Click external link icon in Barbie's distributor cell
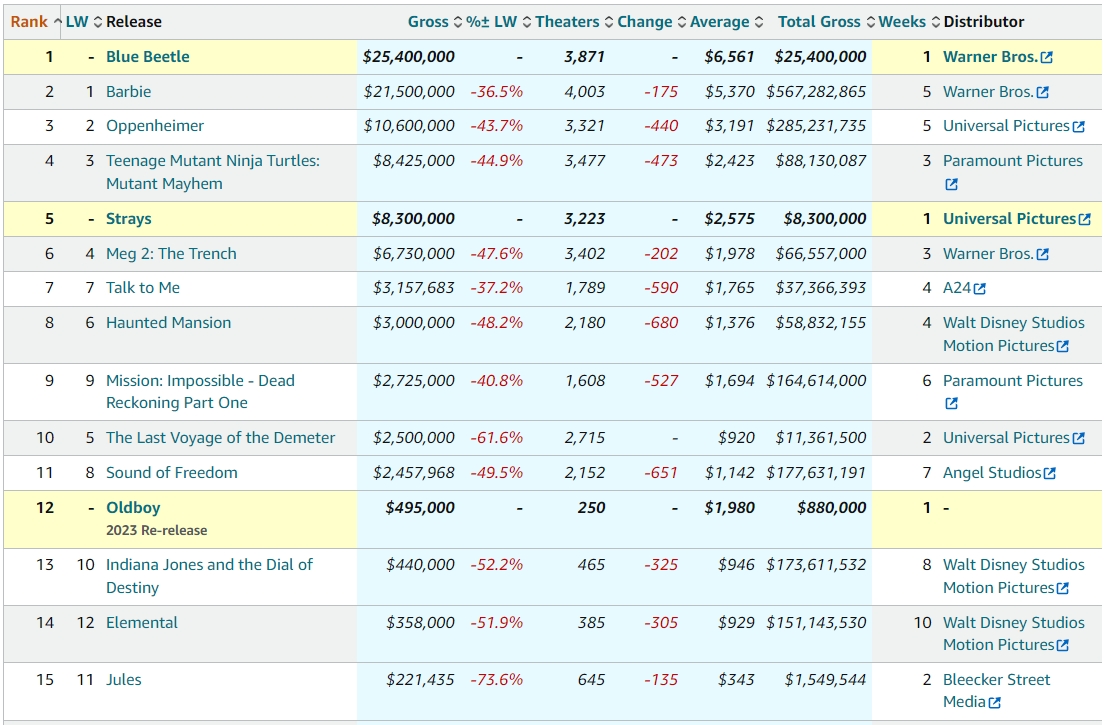This screenshot has height=725, width=1106. coord(1043,92)
